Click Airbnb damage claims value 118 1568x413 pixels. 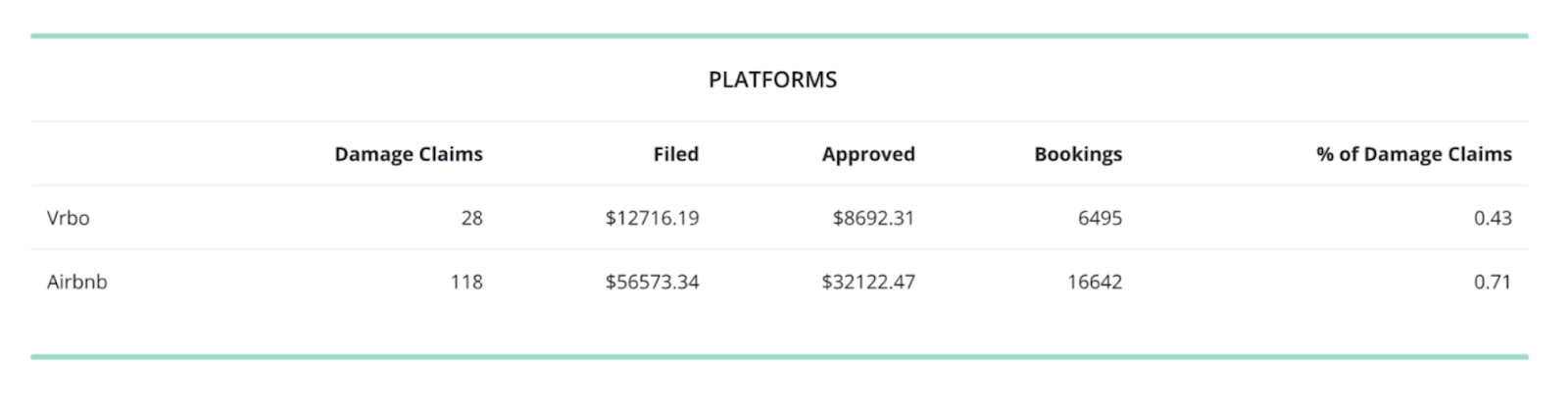(x=466, y=282)
